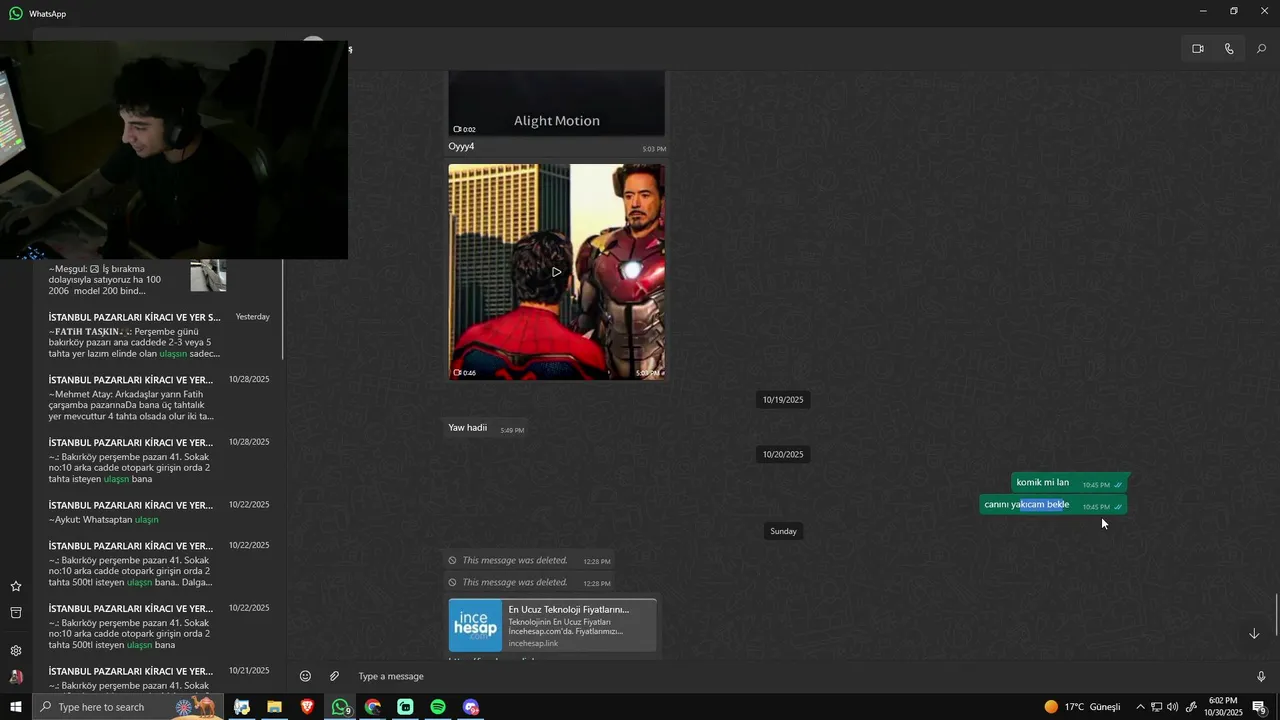Click the 10/20/2025 date separator
This screenshot has width=1280, height=720.
pyautogui.click(x=783, y=455)
